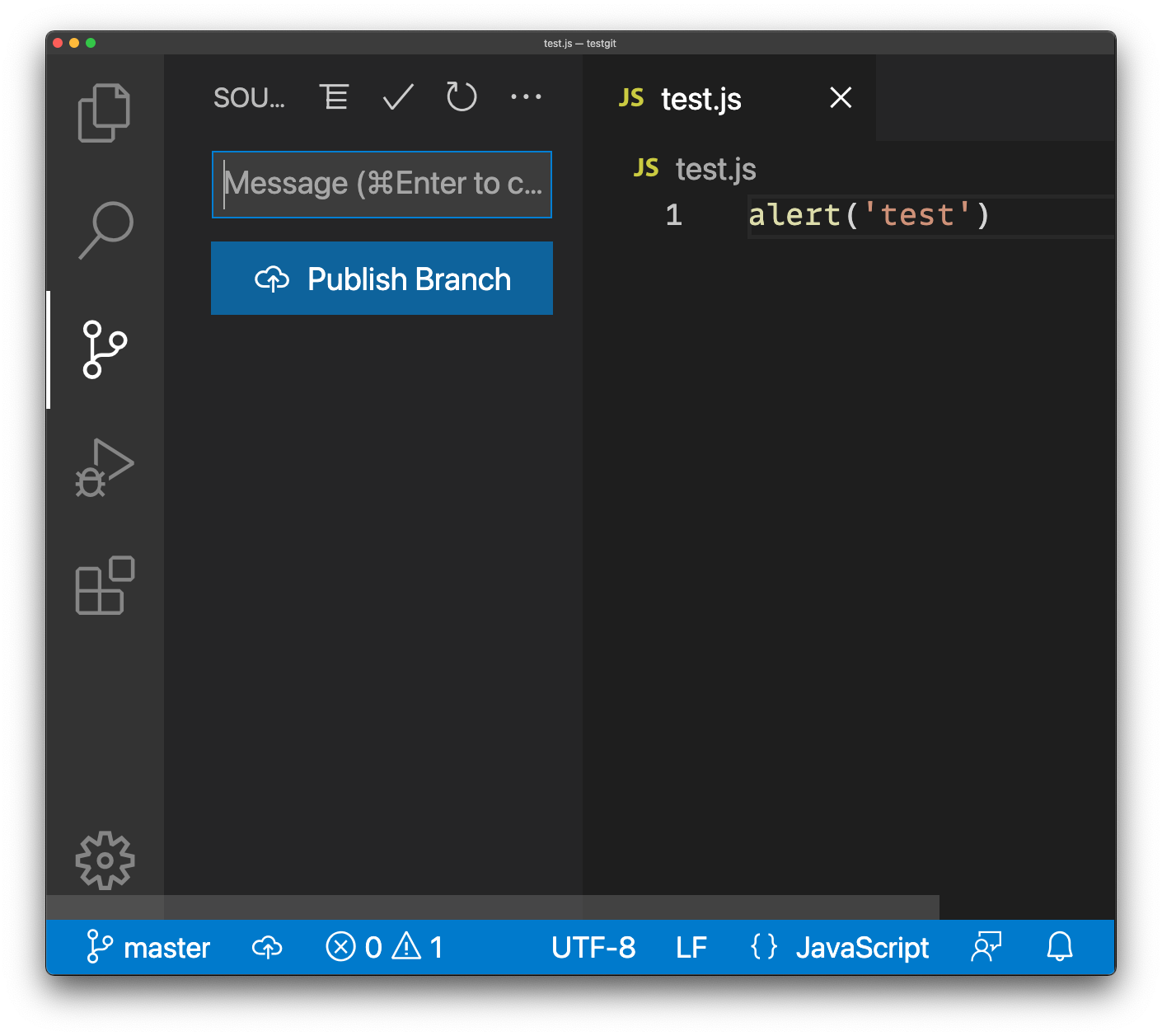Change file encoding UTF-8 in status bar
This screenshot has height=1036, width=1162.
click(593, 948)
